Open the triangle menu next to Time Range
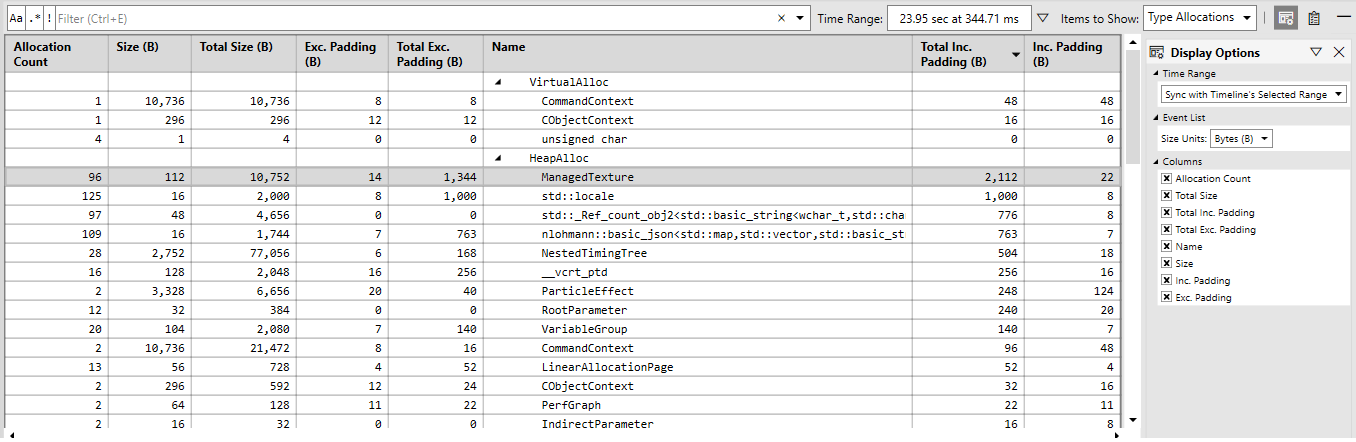1356x442 pixels. coord(1043,18)
